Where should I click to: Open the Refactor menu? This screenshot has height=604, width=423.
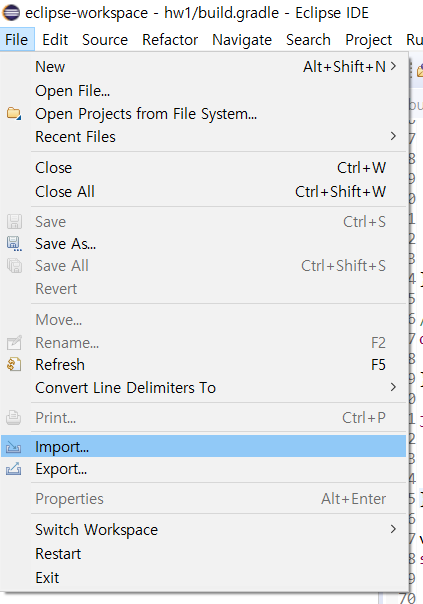[170, 40]
